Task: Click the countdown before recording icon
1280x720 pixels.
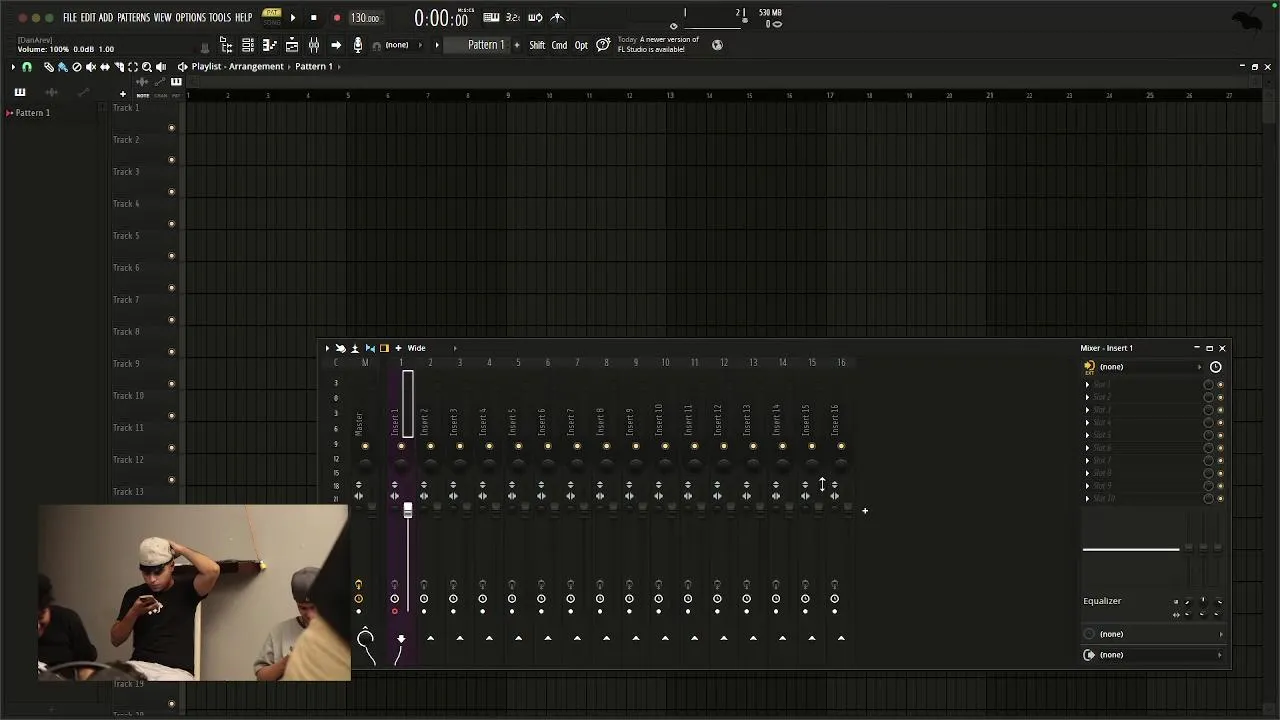Action: coord(513,17)
